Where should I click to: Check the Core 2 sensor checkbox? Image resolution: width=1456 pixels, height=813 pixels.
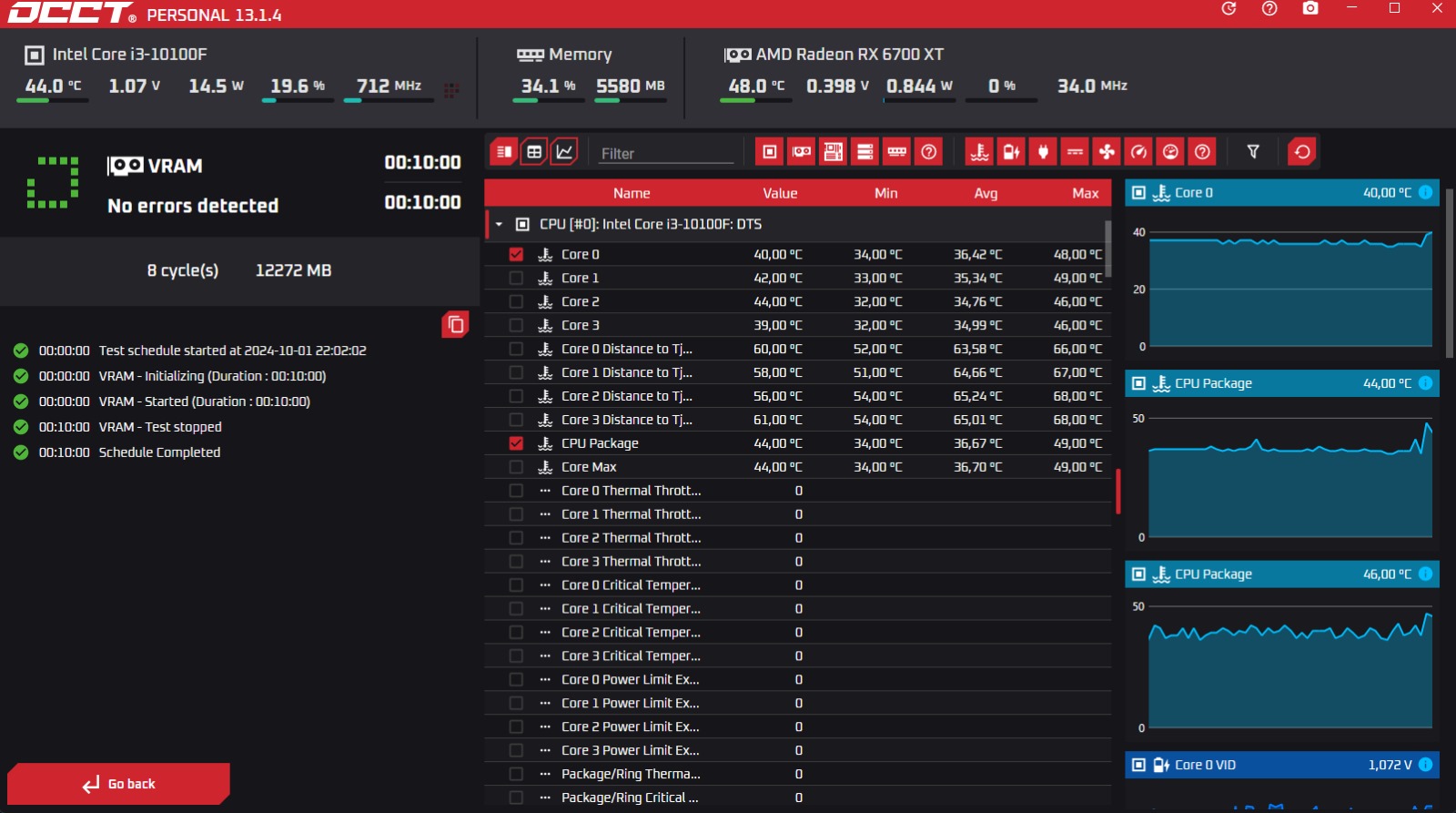pos(516,301)
